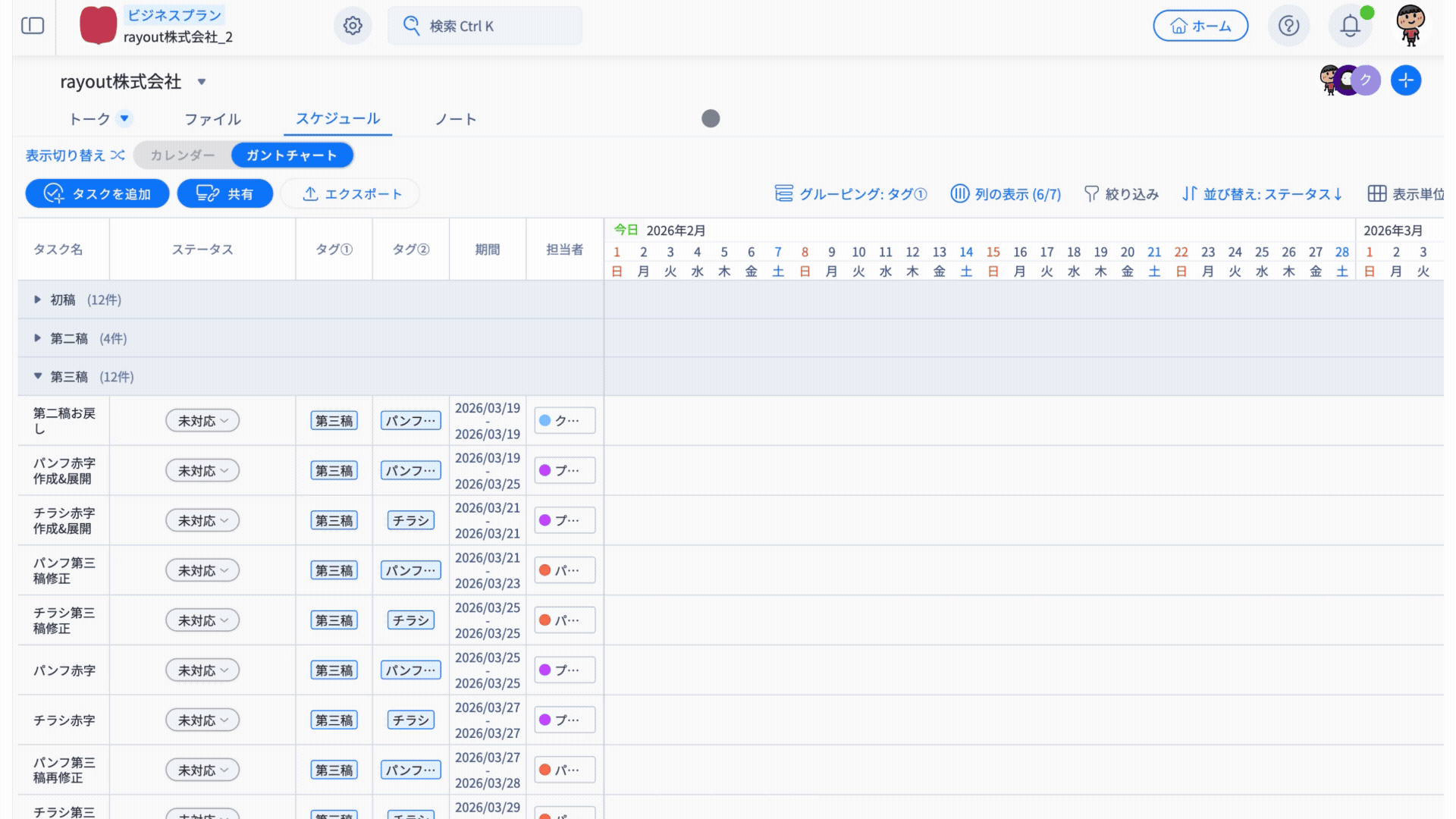Switch to the ファイル tab
The width and height of the screenshot is (1456, 819).
point(212,119)
